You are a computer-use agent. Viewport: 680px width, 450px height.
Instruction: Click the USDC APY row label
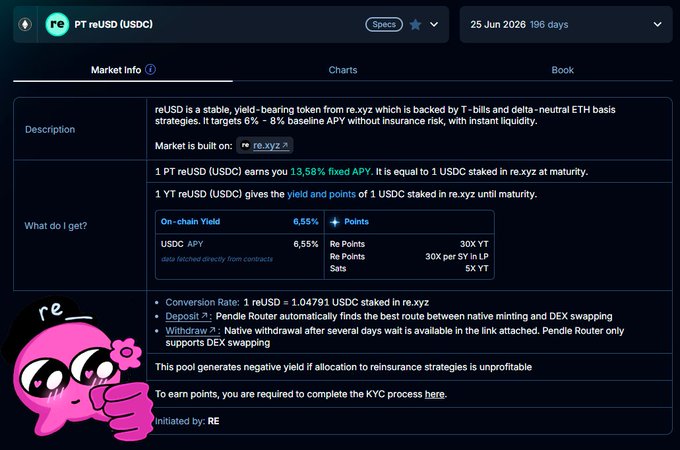coord(182,244)
